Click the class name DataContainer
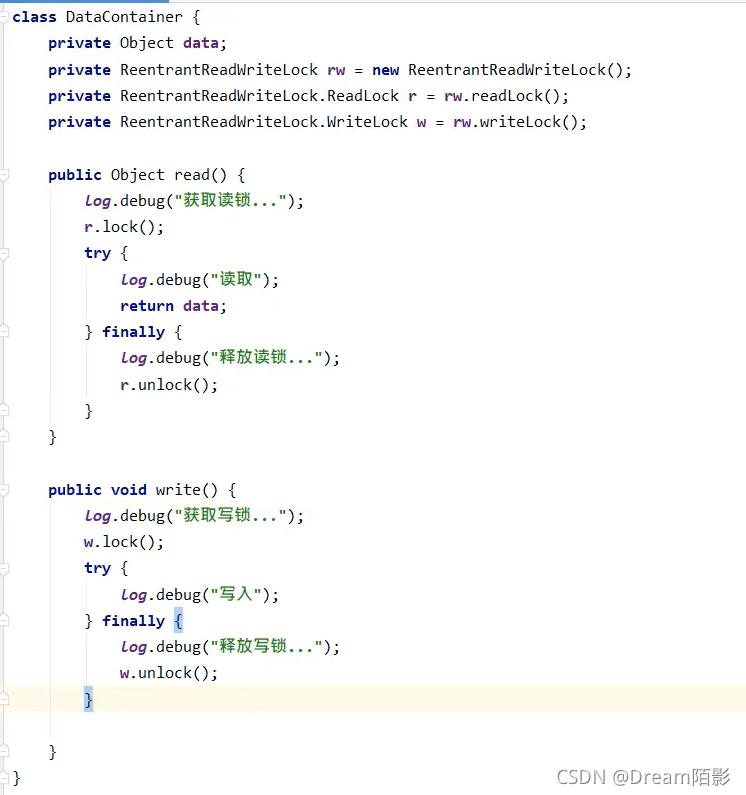This screenshot has height=795, width=746. tap(124, 17)
